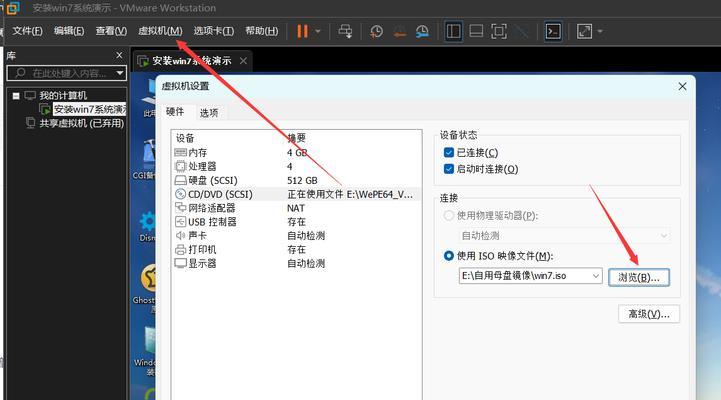721x400 pixels.
Task: Open the 文件(F) menu
Action: coord(27,31)
